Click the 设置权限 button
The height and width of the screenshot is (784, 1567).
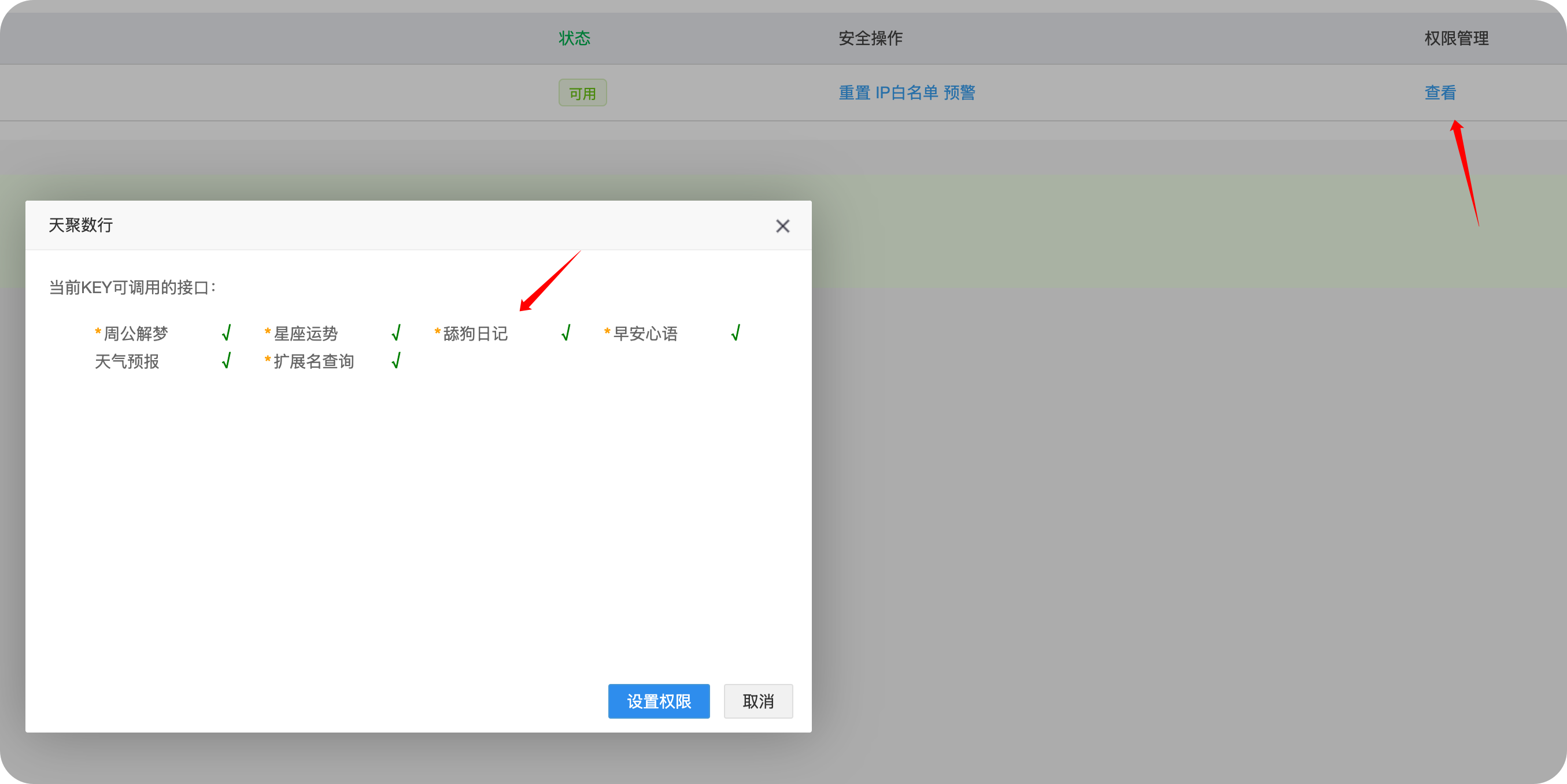[658, 701]
